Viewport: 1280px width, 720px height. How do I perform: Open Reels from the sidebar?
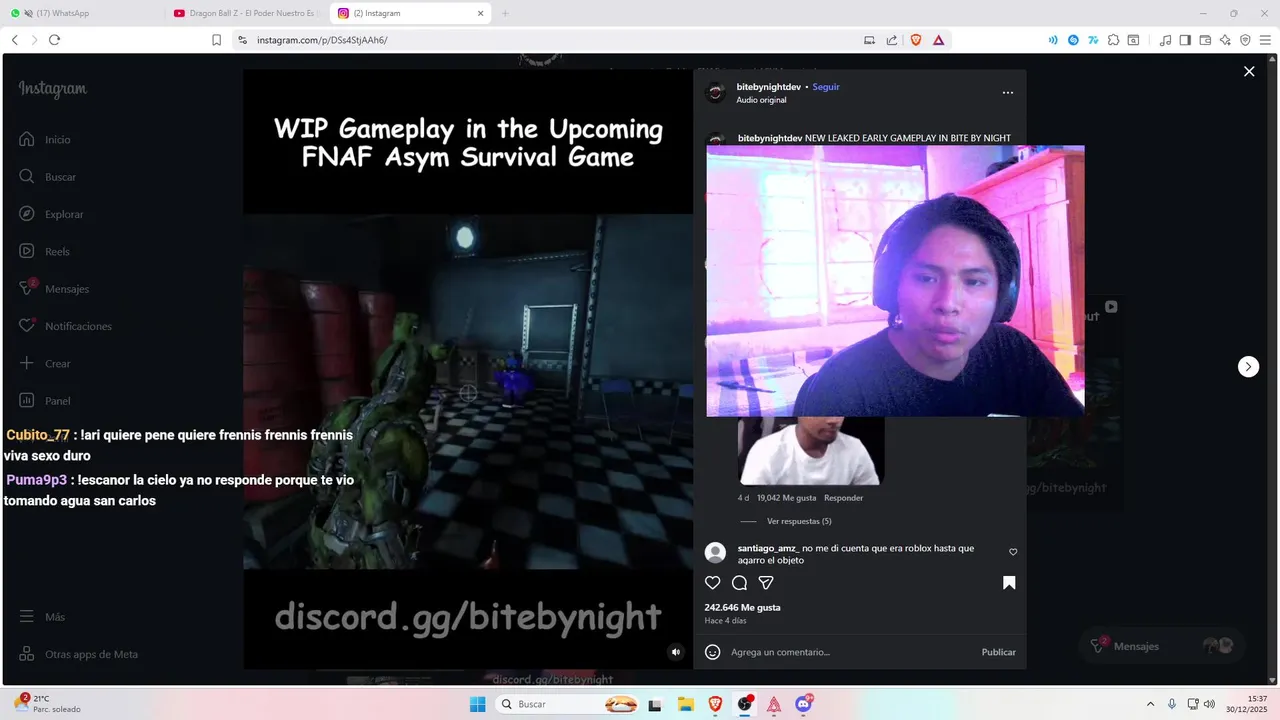tap(44, 251)
